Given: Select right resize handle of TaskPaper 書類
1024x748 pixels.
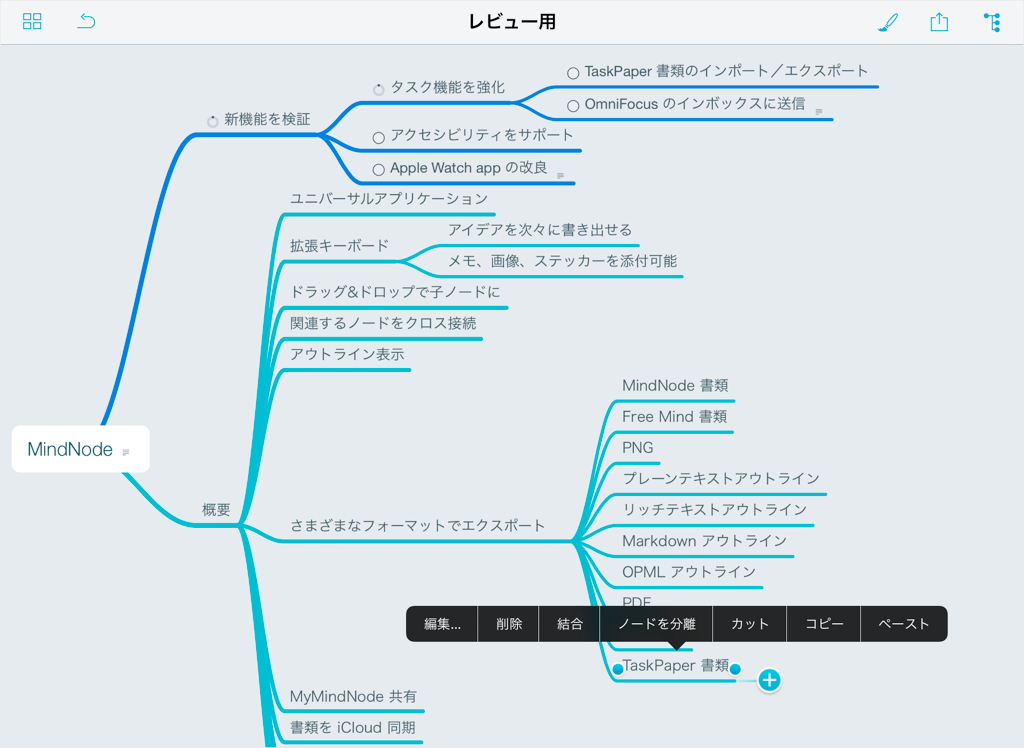Looking at the screenshot, I should click(735, 669).
